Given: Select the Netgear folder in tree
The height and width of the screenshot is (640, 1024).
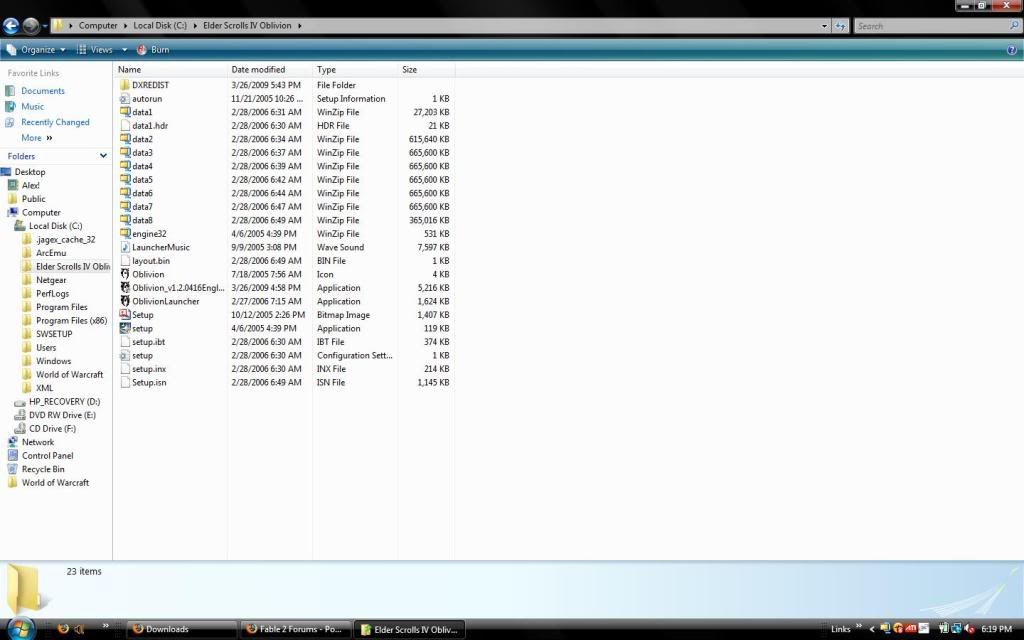Looking at the screenshot, I should (x=51, y=280).
